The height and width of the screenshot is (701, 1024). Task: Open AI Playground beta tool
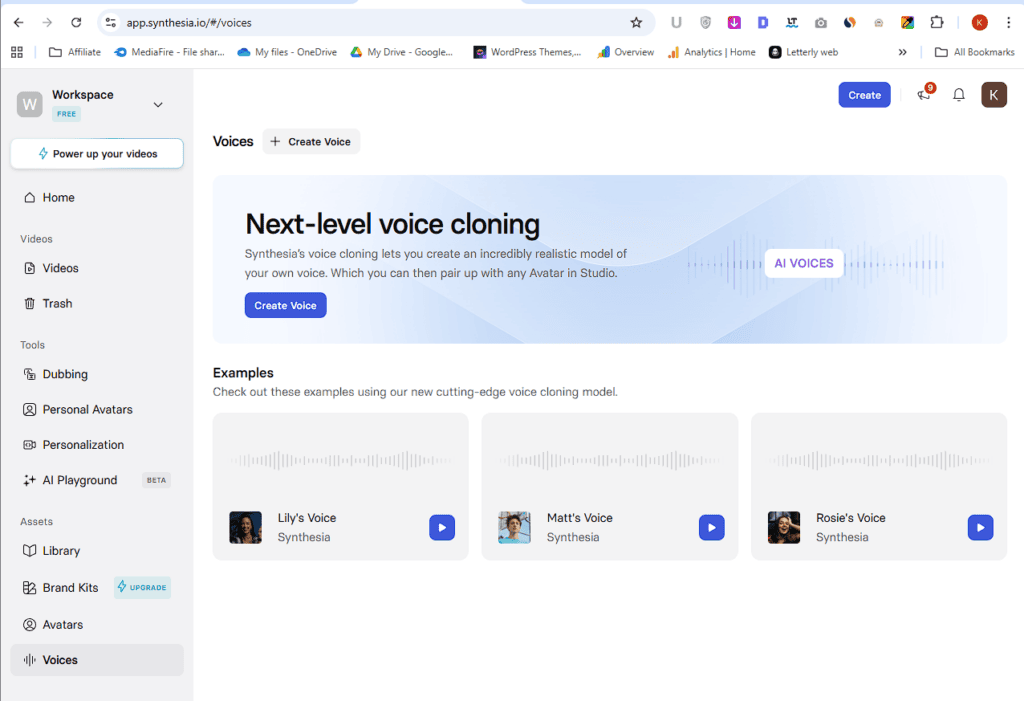(97, 480)
